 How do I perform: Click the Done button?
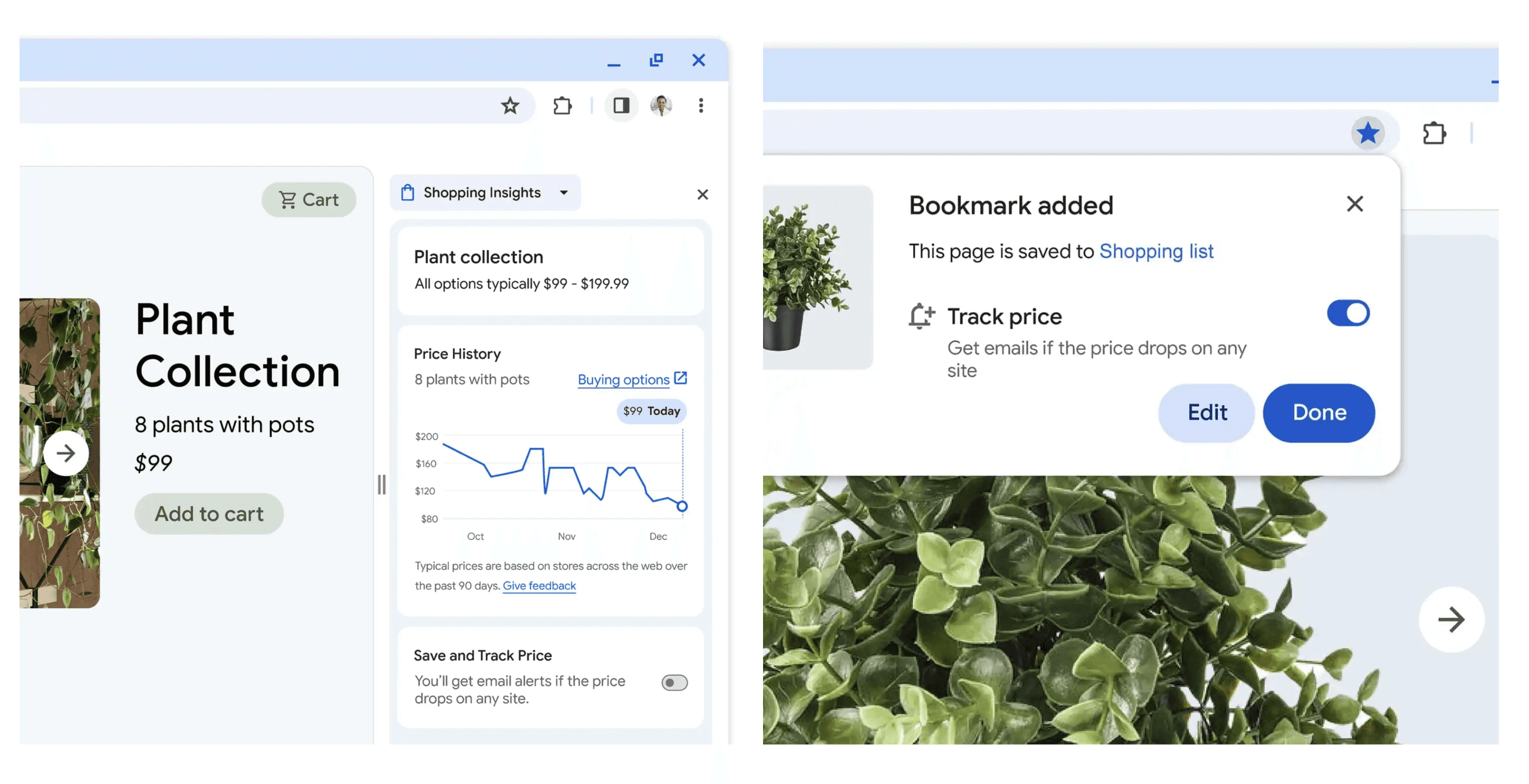(1318, 413)
